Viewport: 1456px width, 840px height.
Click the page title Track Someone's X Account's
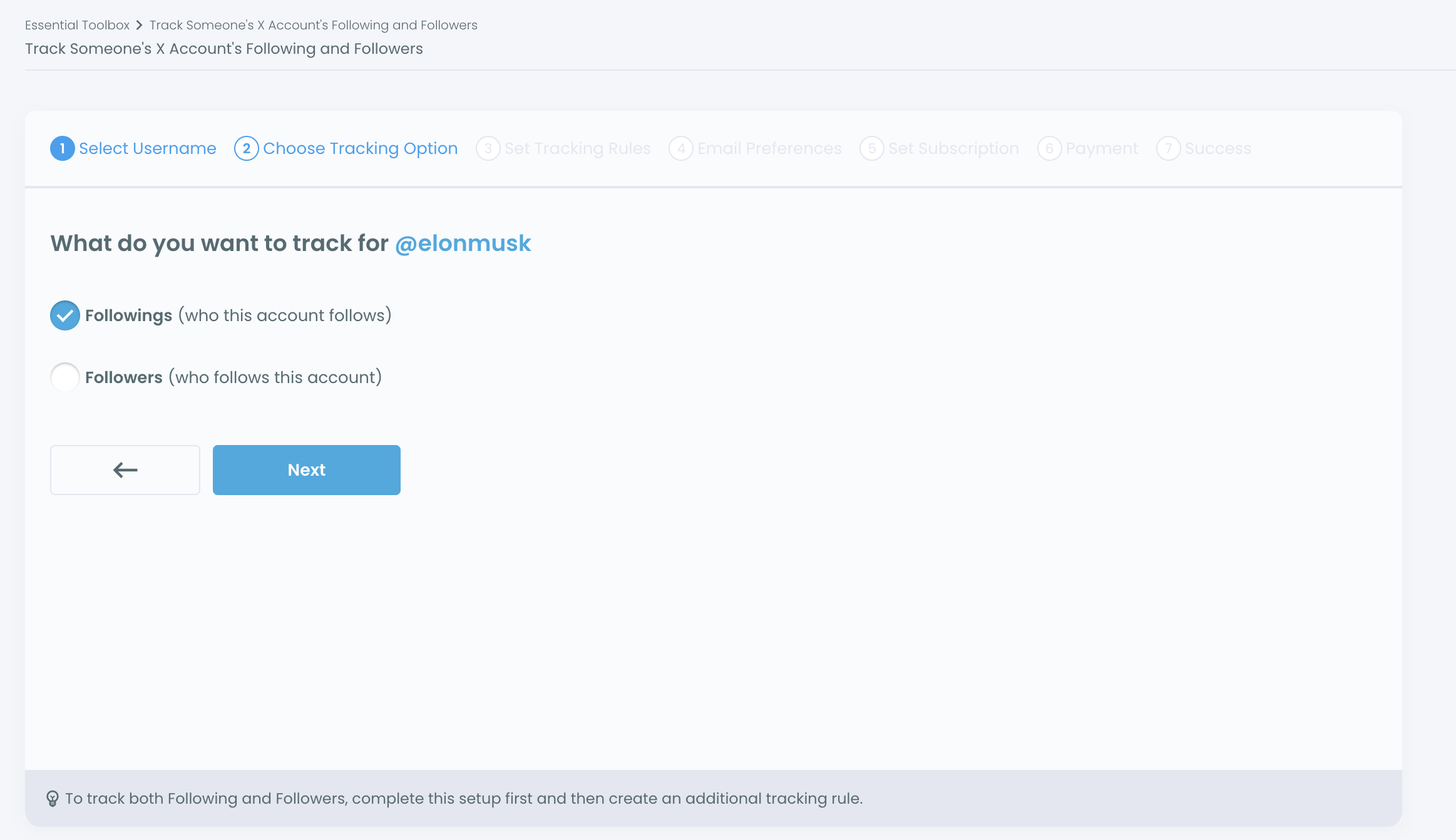pos(224,49)
